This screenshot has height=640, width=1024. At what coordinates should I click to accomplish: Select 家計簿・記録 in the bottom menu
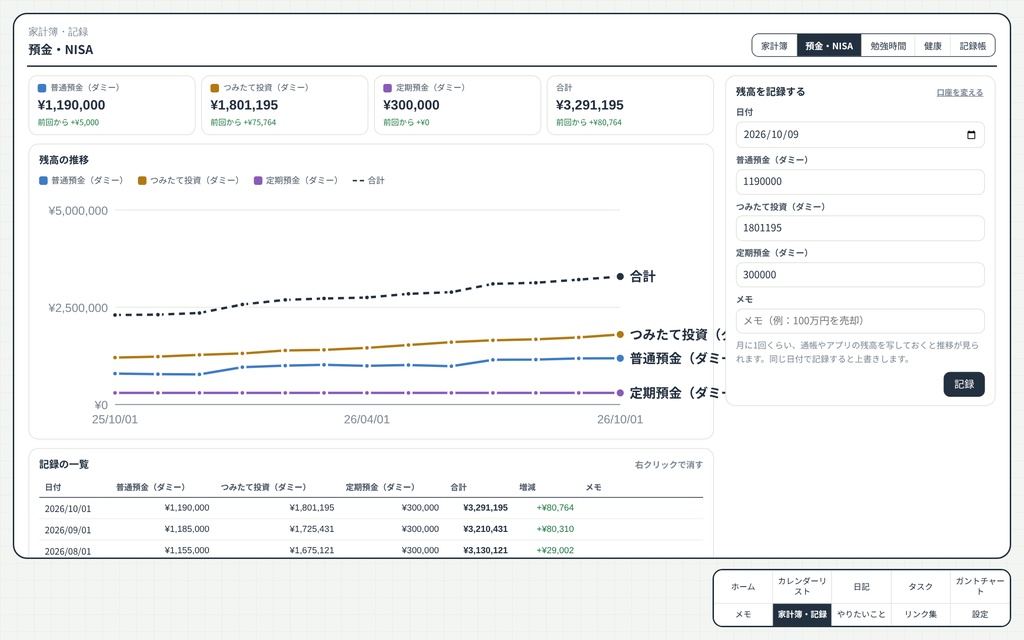802,615
